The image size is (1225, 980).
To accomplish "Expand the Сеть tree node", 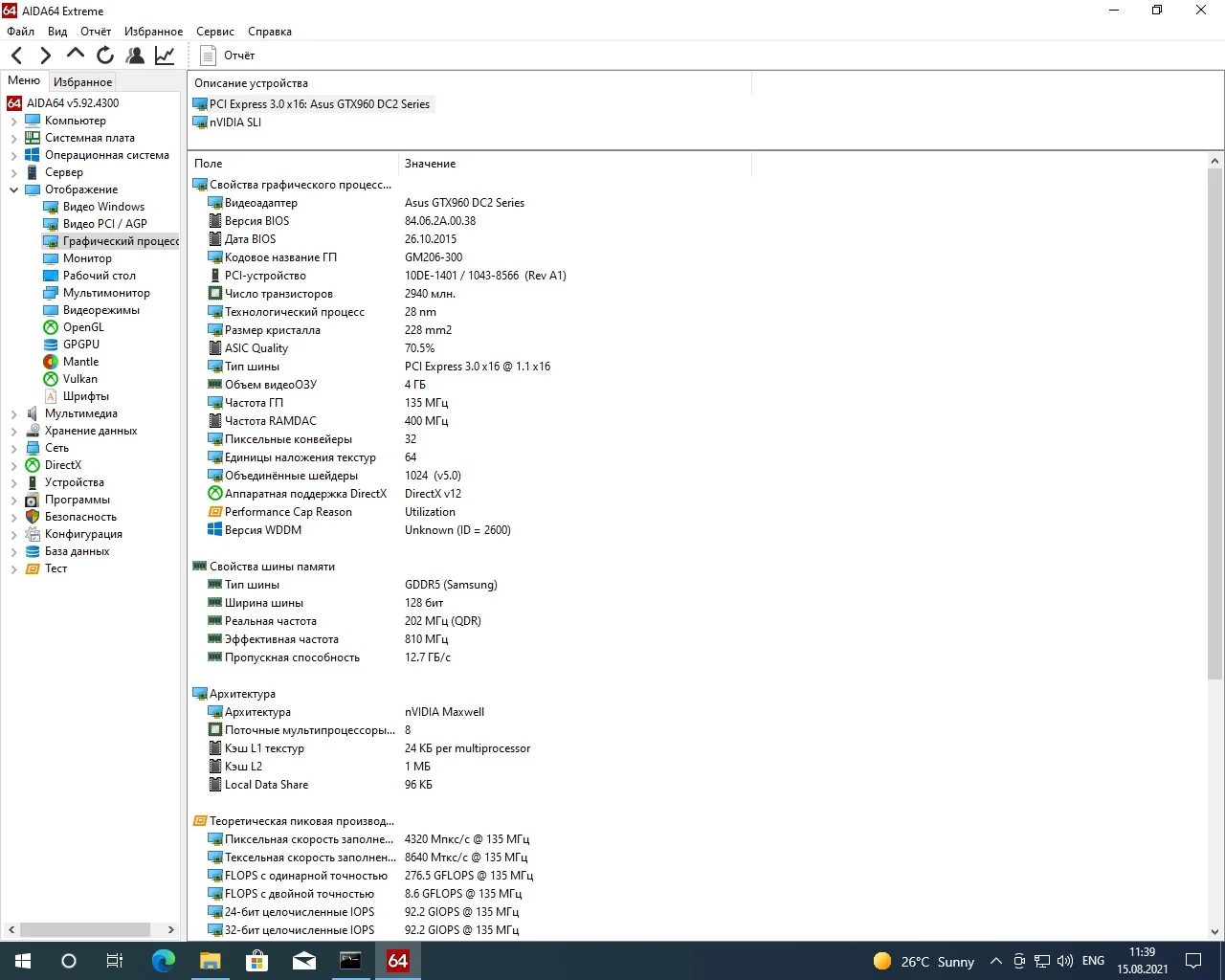I will (13, 449).
